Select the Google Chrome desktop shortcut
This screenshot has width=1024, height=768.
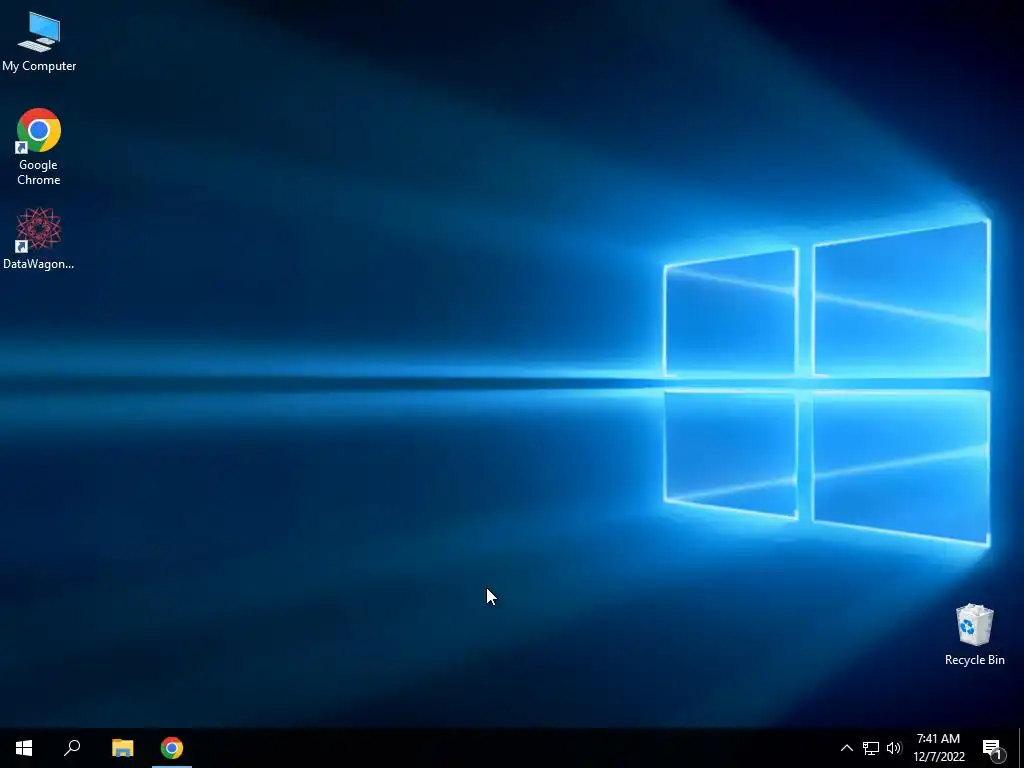coord(39,147)
